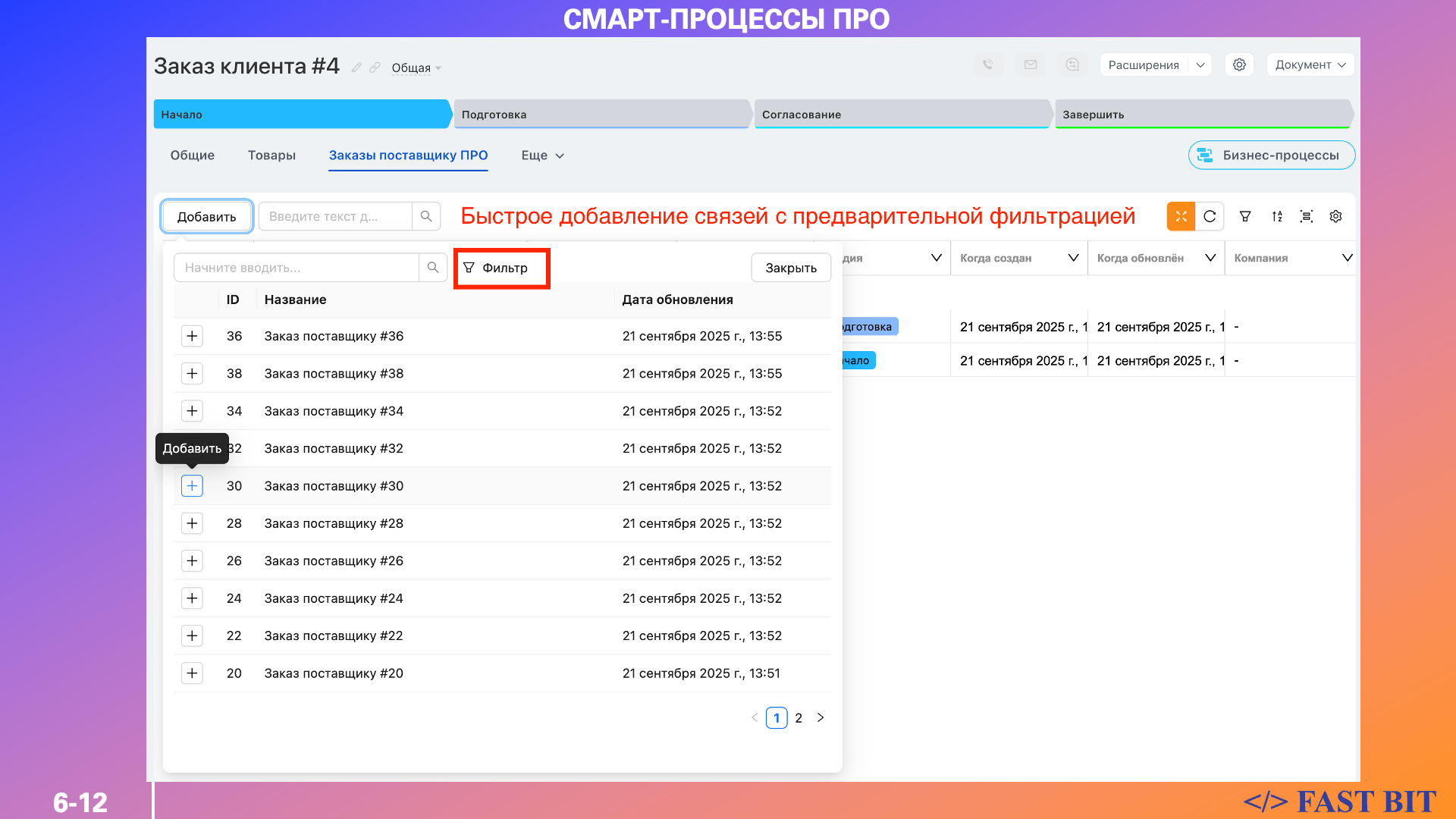Click the pencil icon beside order title
The height and width of the screenshot is (819, 1456).
coord(356,67)
